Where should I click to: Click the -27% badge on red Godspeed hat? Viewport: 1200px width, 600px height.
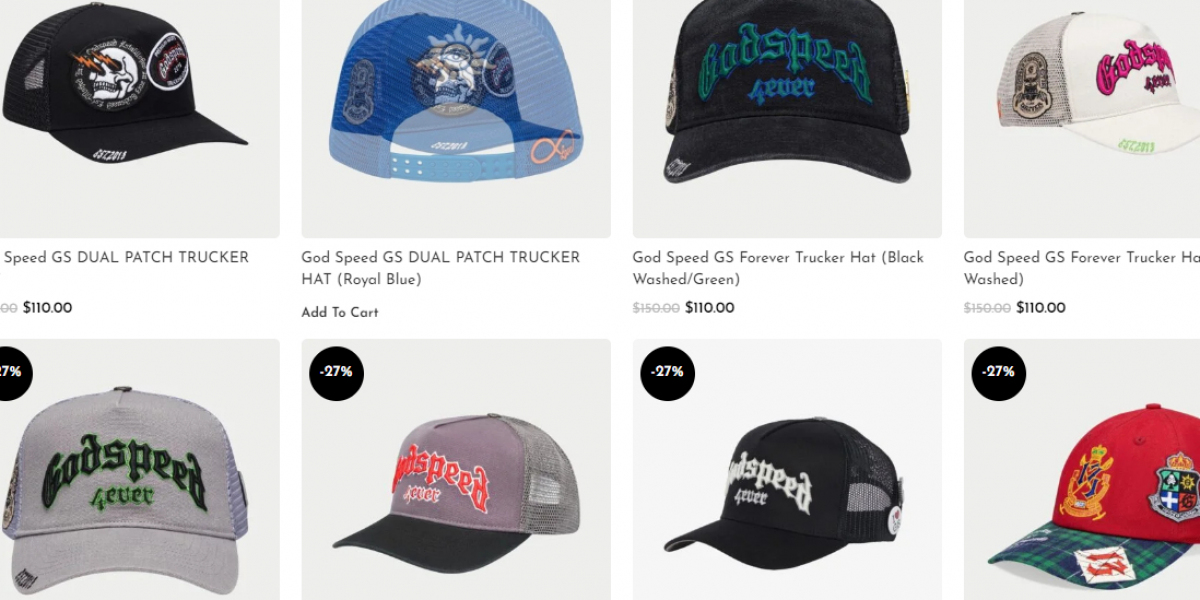pyautogui.click(x=336, y=373)
